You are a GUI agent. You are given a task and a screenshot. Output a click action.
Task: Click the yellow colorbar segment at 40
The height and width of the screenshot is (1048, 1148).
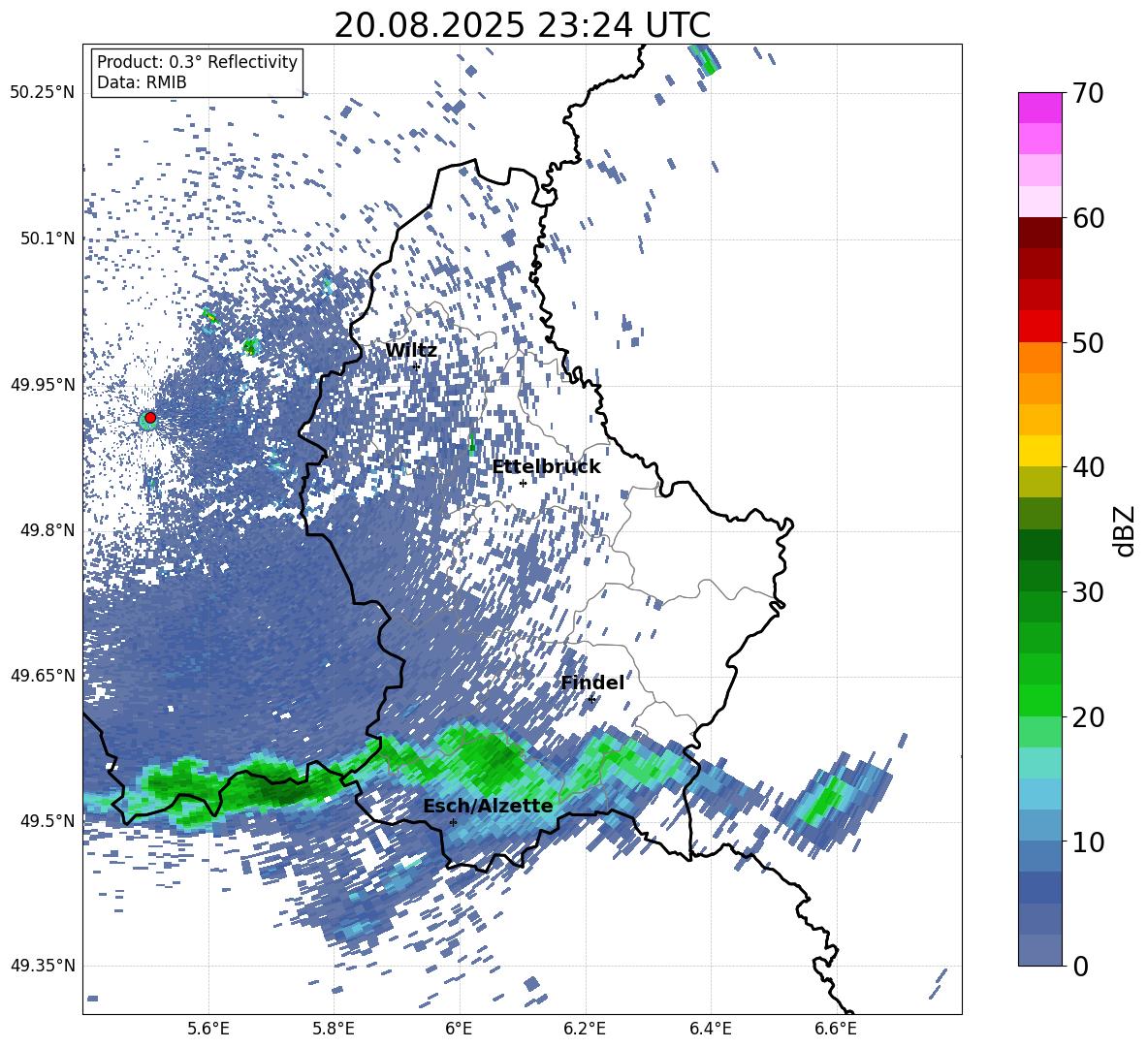tap(1039, 450)
